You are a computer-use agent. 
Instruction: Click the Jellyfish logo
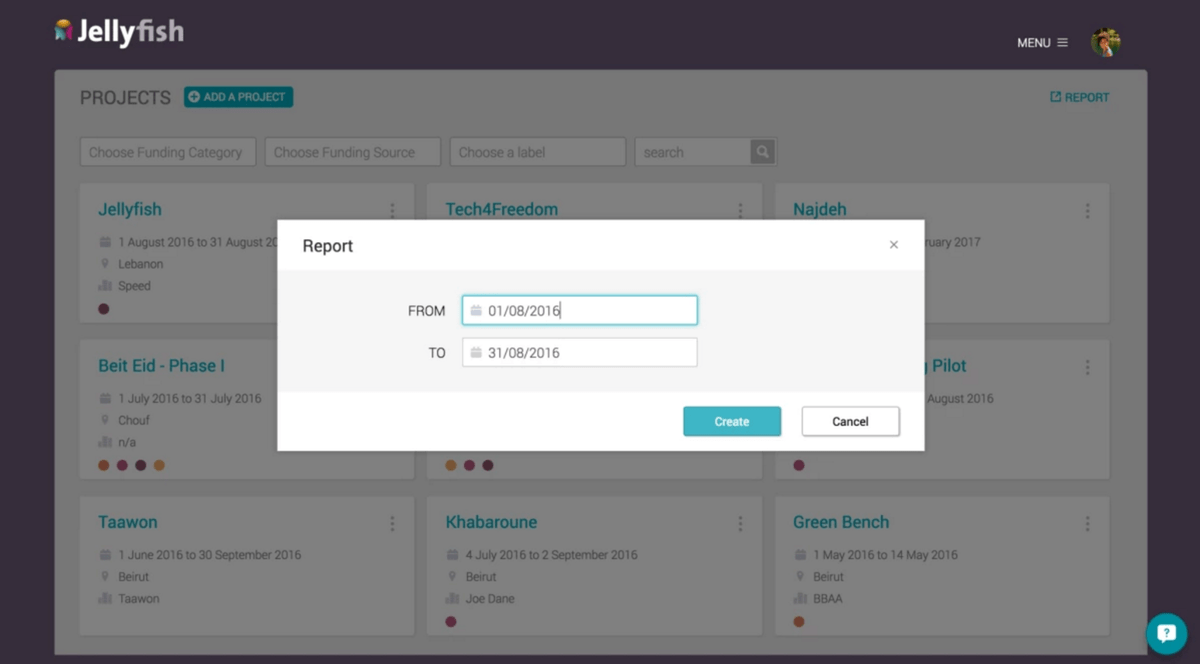pyautogui.click(x=119, y=32)
